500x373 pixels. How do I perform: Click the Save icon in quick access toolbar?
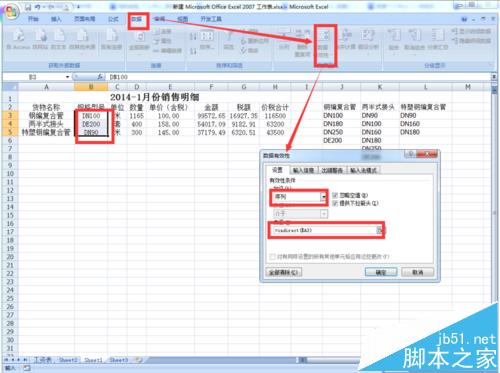tap(28, 7)
